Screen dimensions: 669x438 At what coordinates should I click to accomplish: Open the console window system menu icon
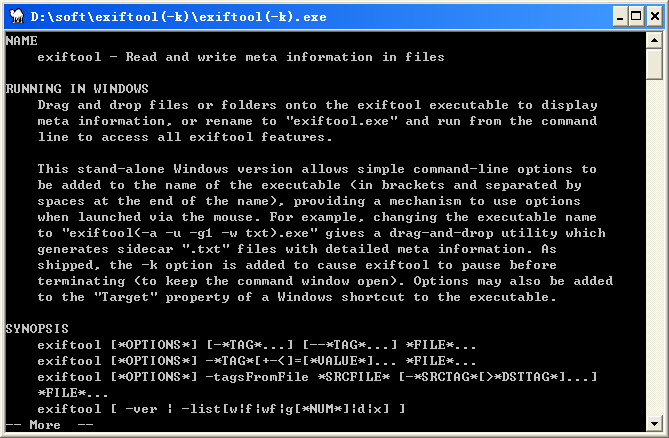pyautogui.click(x=15, y=16)
